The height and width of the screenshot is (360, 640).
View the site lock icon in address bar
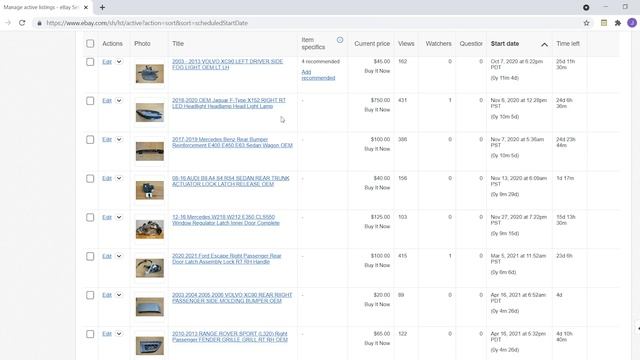[x=39, y=23]
